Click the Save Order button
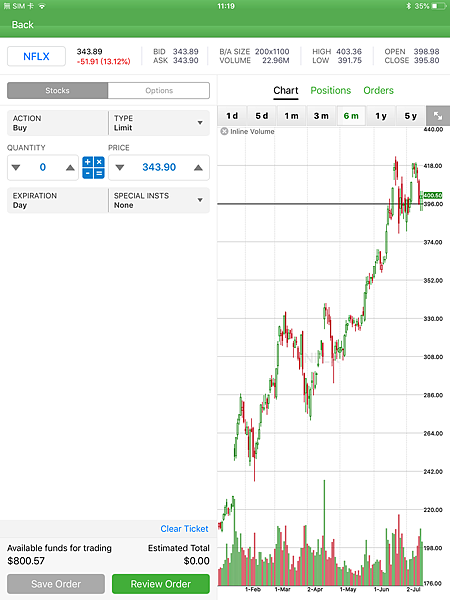This screenshot has height=600, width=450. point(56,584)
